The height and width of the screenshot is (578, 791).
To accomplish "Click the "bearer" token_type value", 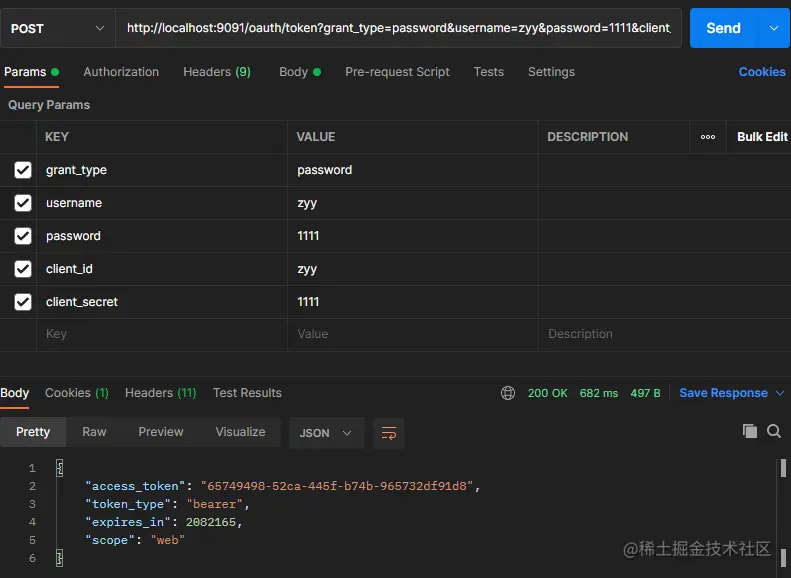I will [x=215, y=504].
